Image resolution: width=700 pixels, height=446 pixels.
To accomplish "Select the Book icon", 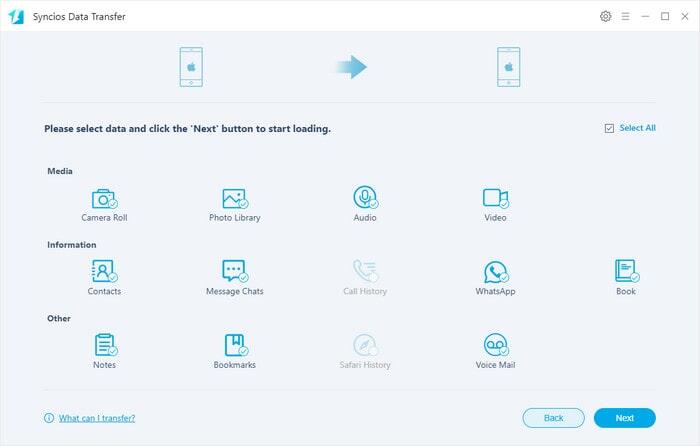I will click(626, 271).
